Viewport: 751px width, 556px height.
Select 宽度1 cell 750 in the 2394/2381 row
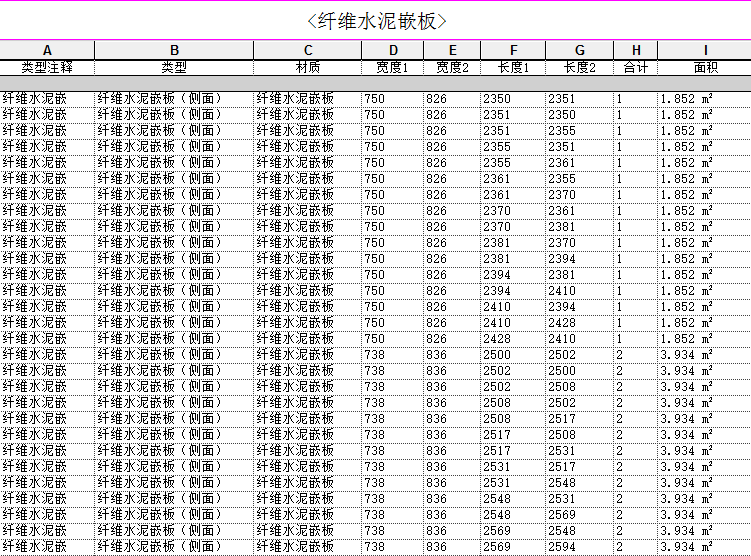(x=393, y=275)
